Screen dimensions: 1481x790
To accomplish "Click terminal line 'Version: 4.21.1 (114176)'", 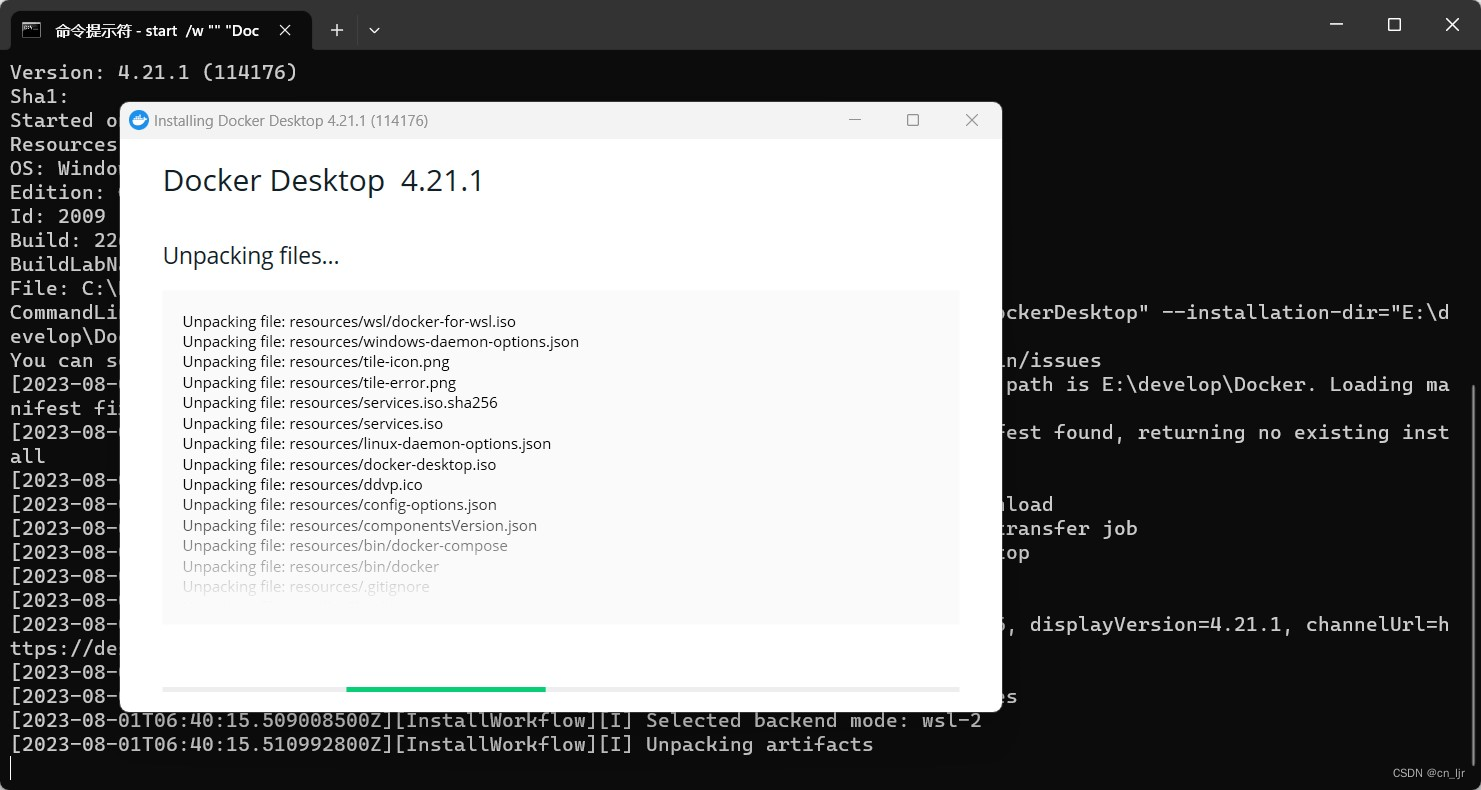I will pos(154,72).
